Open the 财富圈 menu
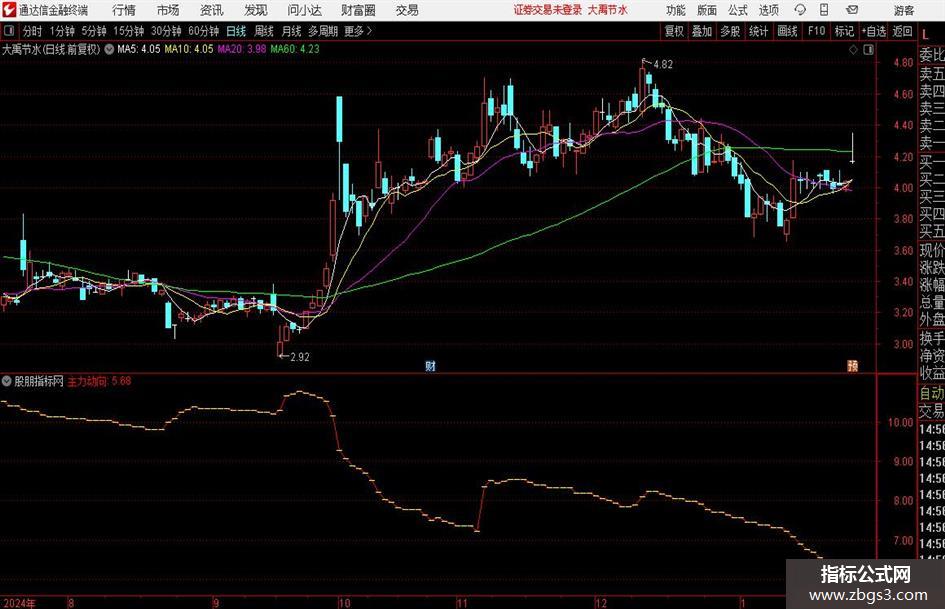 tap(358, 10)
